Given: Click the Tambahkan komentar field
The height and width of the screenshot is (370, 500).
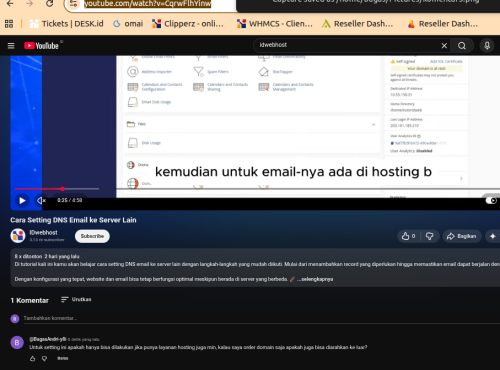Looking at the screenshot, I should (262, 318).
